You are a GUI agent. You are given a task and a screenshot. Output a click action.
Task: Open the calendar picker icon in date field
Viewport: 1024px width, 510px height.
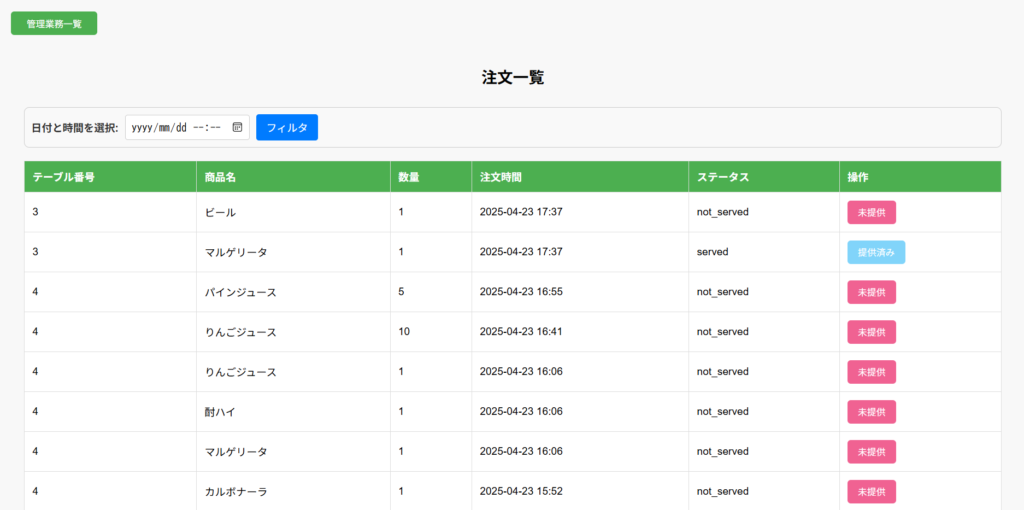(237, 127)
